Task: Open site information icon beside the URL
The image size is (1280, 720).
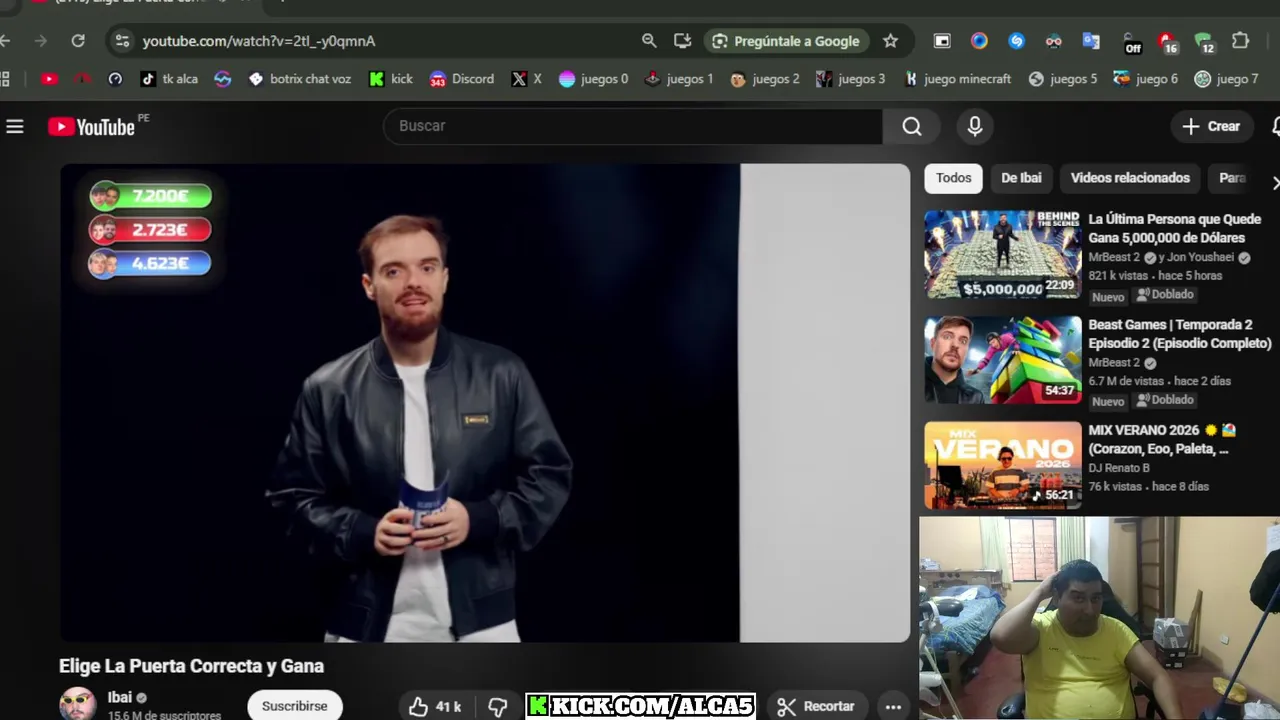Action: [x=122, y=41]
